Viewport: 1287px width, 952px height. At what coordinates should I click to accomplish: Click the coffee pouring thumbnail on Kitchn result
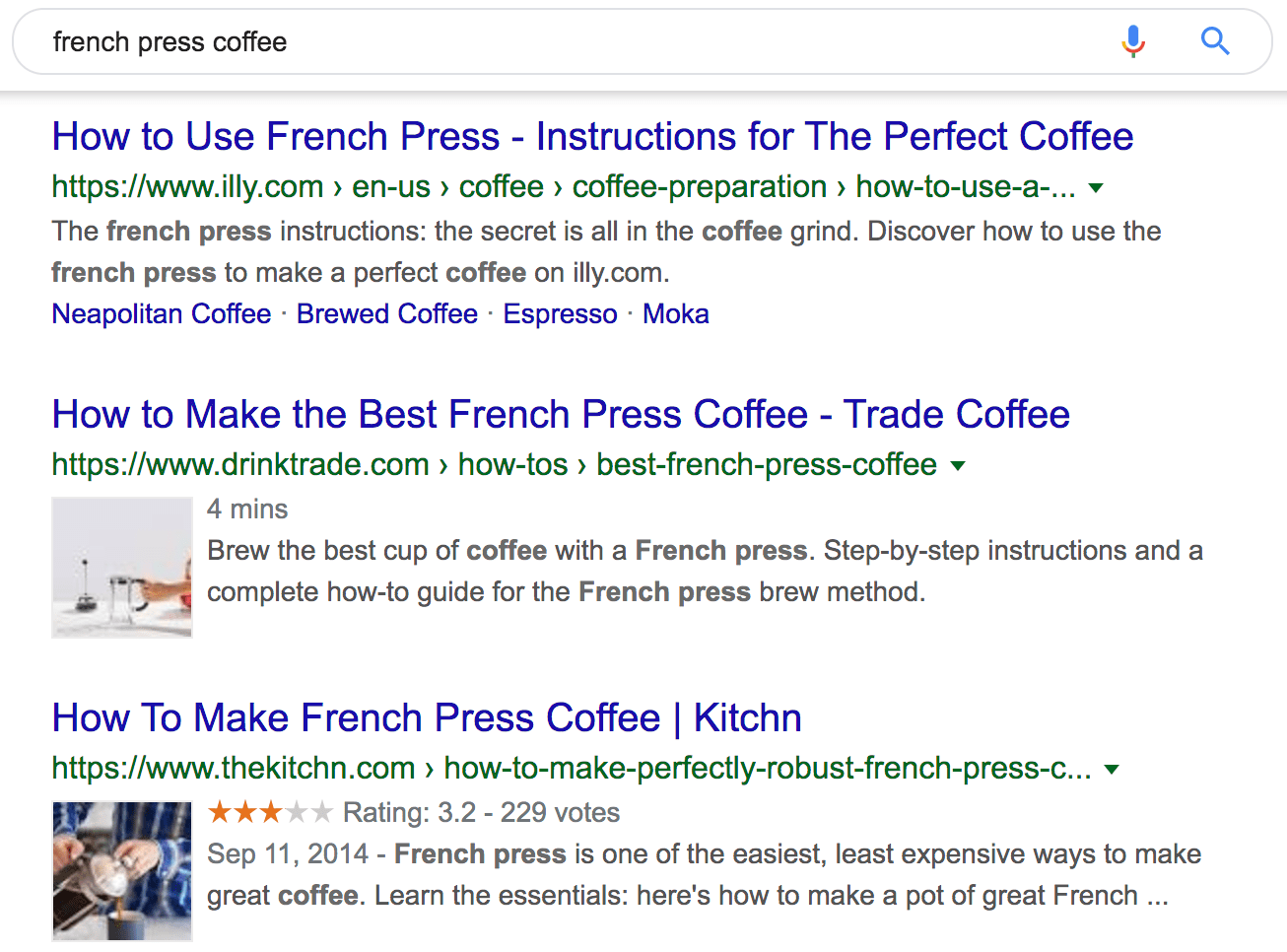pos(121,871)
